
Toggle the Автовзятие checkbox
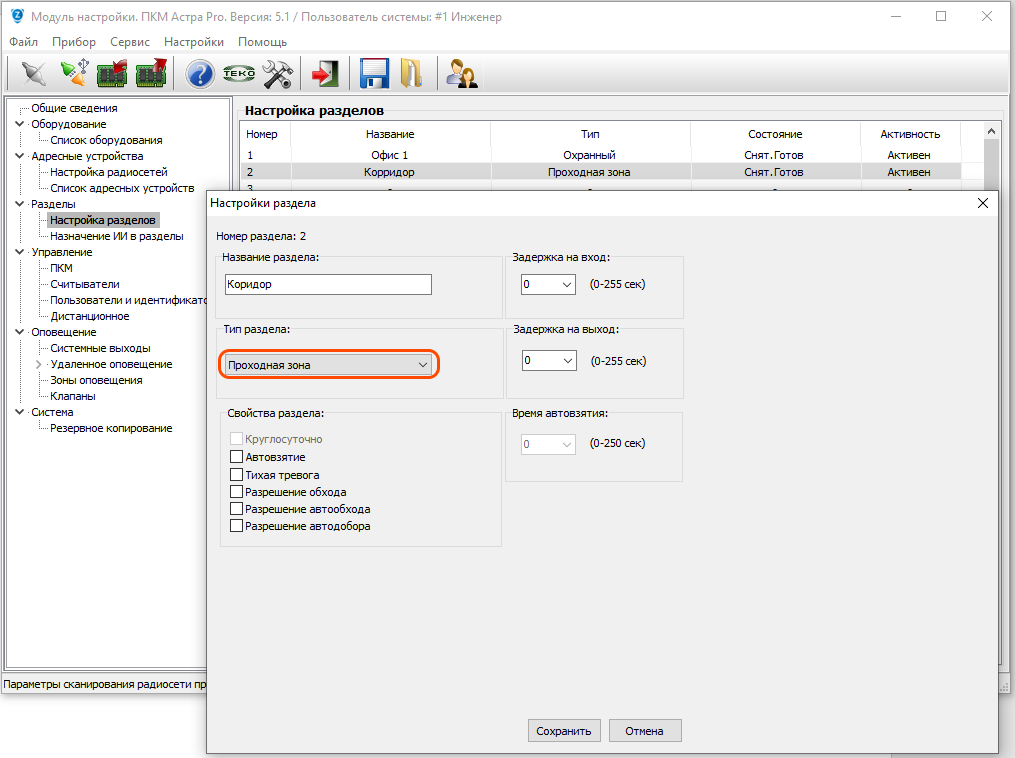pos(236,457)
